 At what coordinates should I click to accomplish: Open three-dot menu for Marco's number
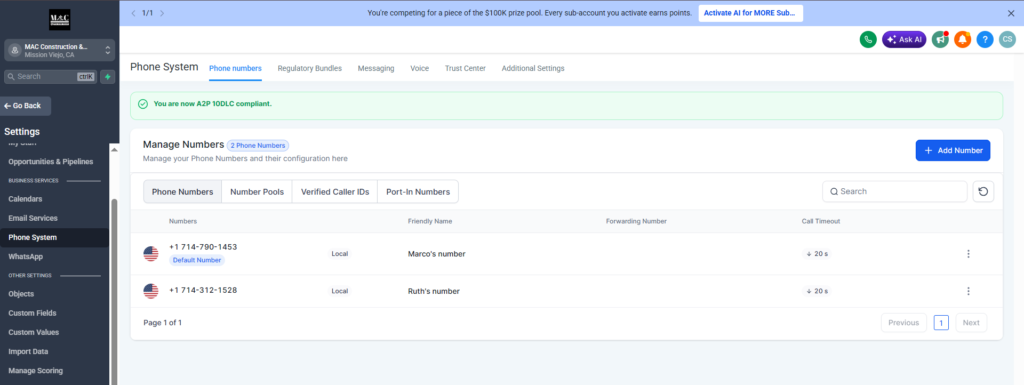click(968, 254)
